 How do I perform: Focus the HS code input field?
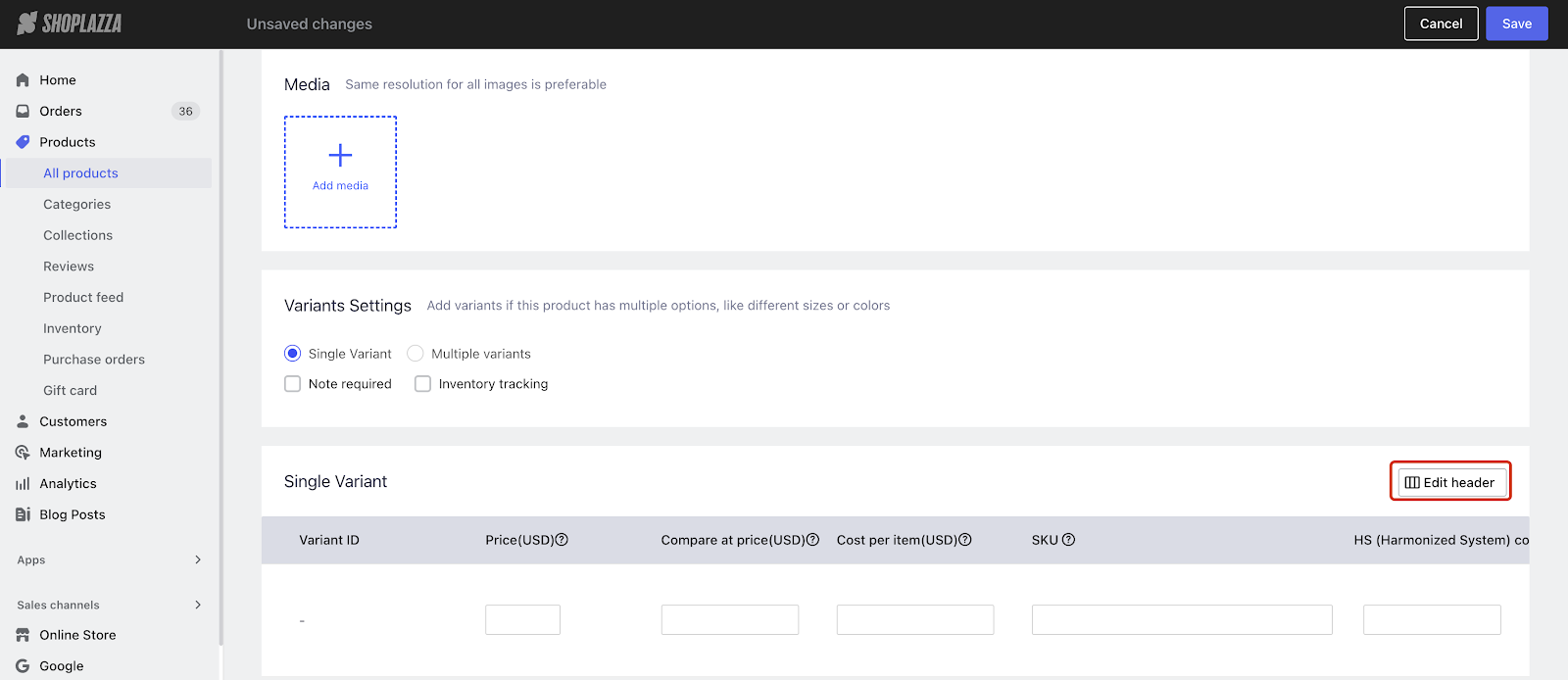coord(1432,619)
